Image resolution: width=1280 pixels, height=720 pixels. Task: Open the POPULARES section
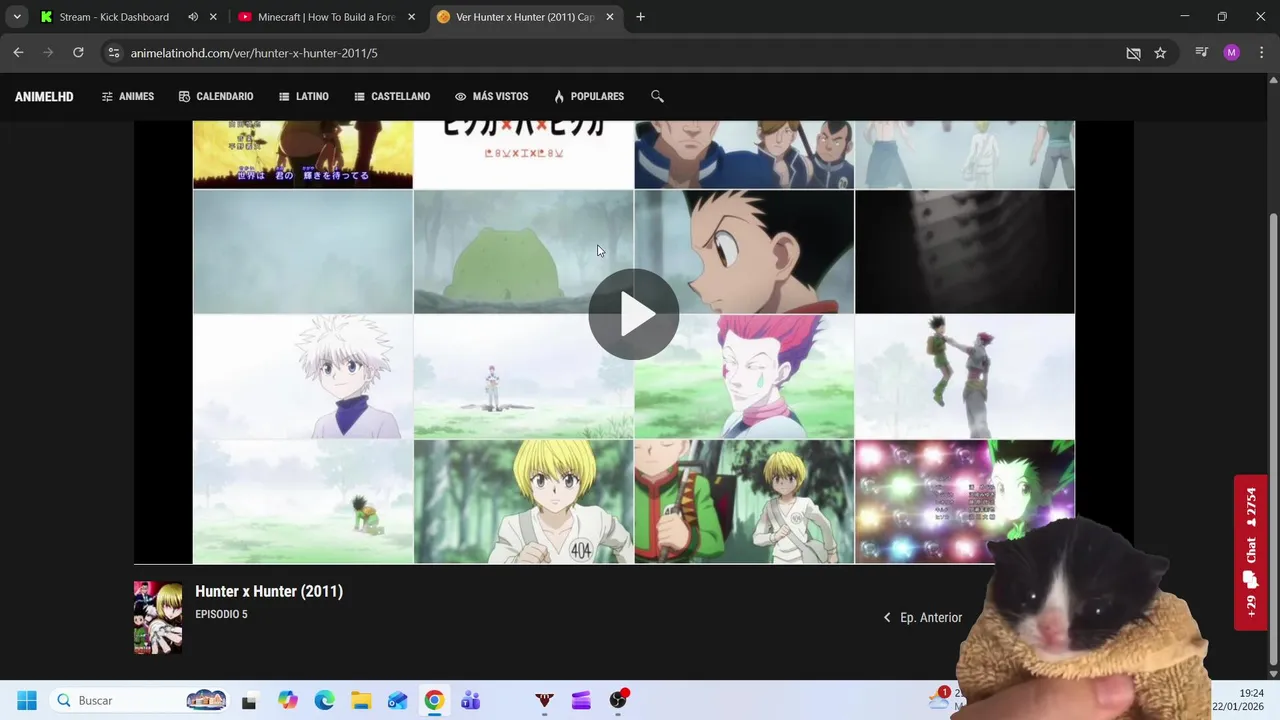[x=589, y=96]
